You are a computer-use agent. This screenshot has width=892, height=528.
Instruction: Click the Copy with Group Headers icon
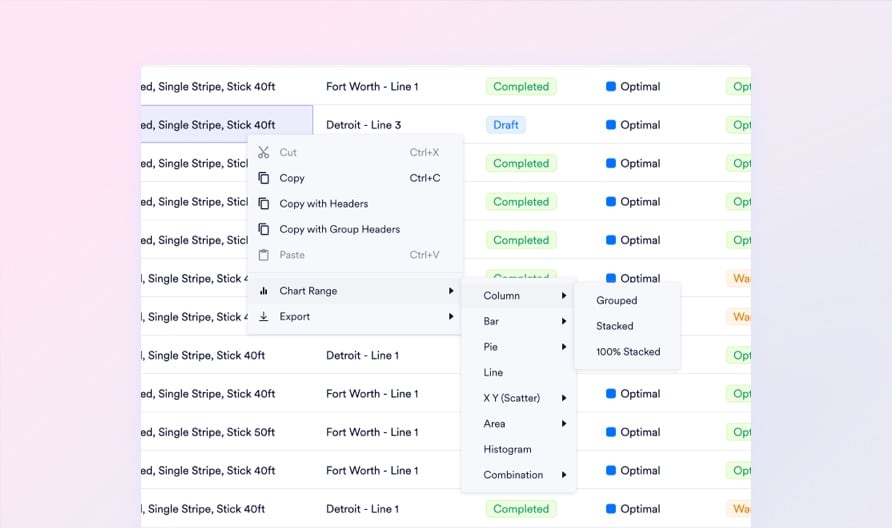pos(263,229)
